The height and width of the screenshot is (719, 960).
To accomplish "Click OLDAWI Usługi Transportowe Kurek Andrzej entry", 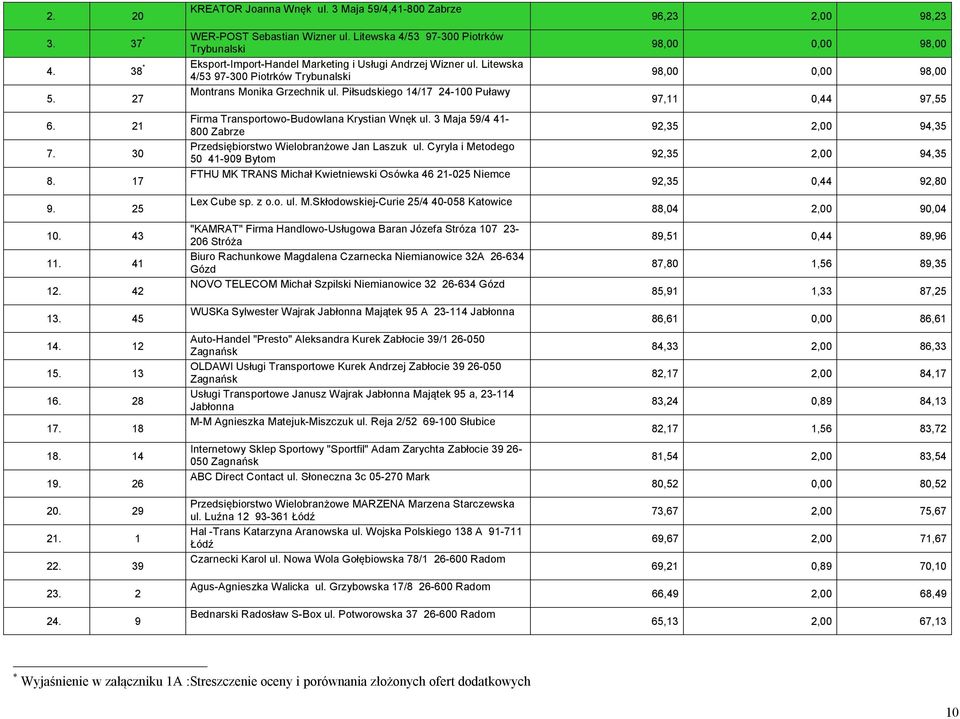I will (x=358, y=374).
